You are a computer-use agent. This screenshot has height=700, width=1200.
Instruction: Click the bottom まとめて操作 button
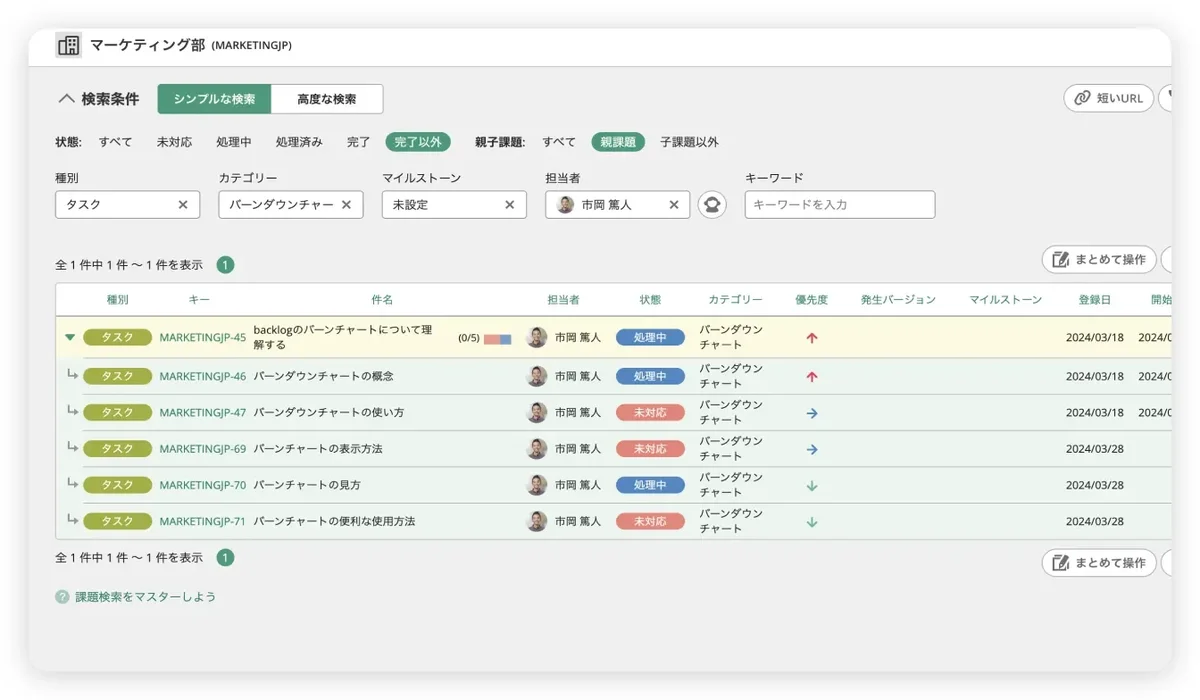click(1099, 563)
